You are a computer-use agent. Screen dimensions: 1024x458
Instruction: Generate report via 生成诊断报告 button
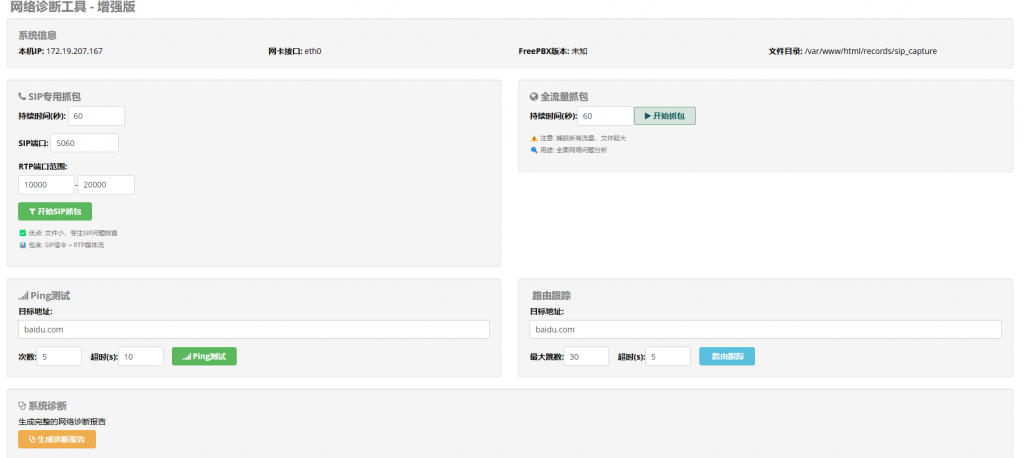coord(57,439)
